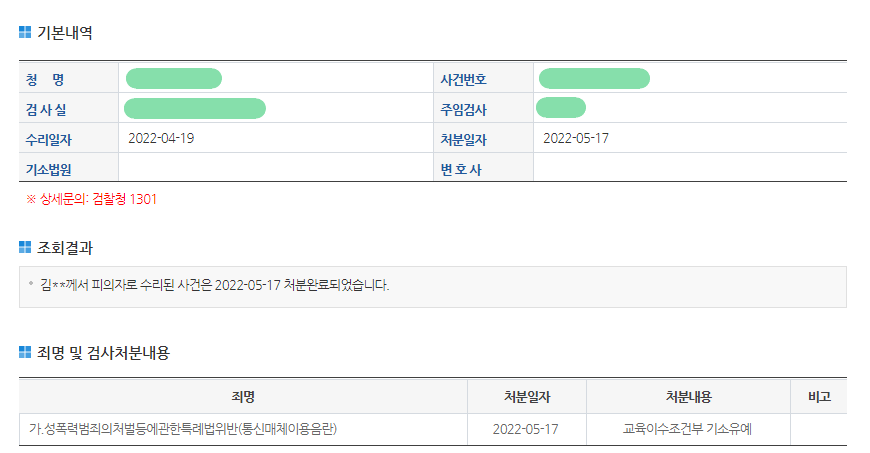The image size is (870, 453).
Task: Click the redacted 검사실 value
Action: (x=195, y=108)
